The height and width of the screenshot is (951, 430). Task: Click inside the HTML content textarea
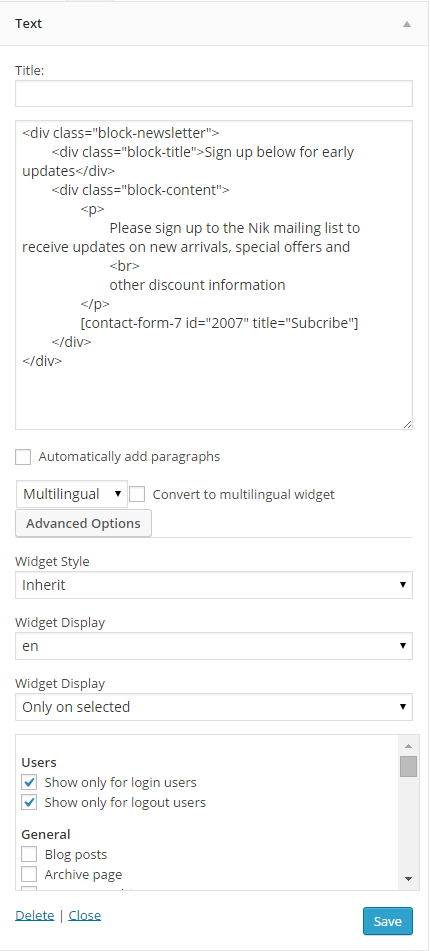(214, 275)
